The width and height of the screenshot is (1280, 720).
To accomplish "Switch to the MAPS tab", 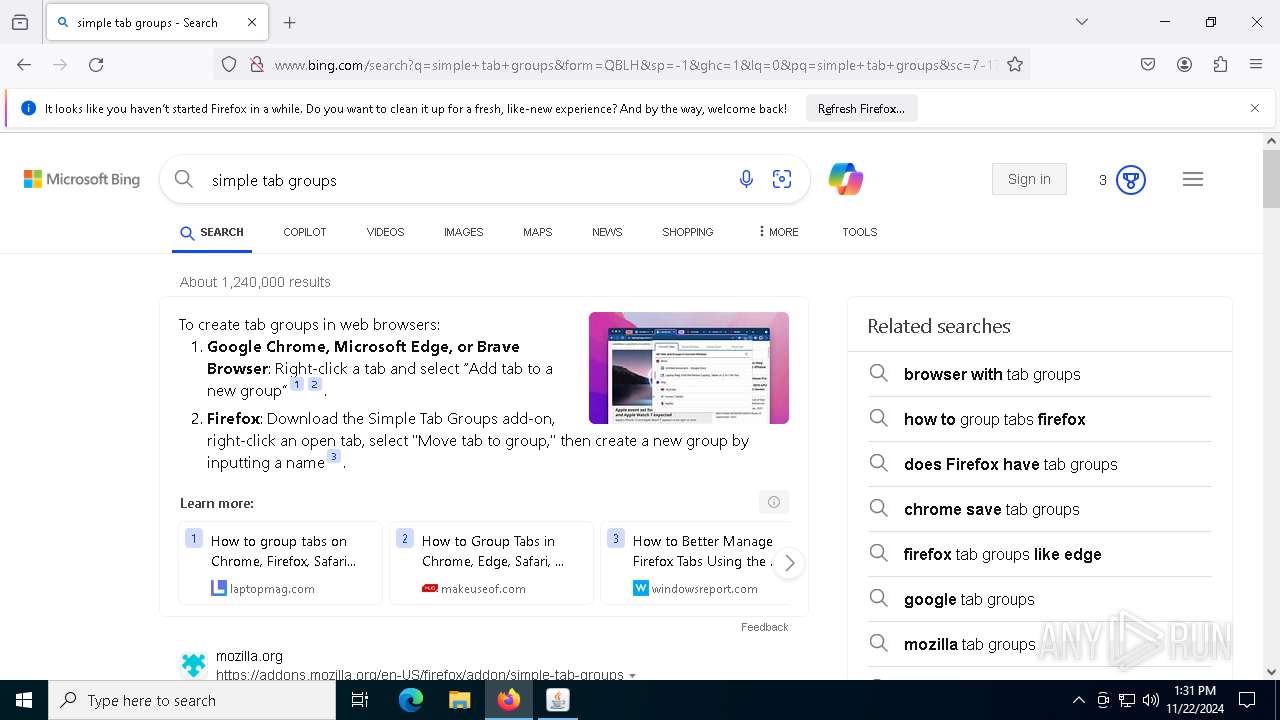I will tap(537, 232).
